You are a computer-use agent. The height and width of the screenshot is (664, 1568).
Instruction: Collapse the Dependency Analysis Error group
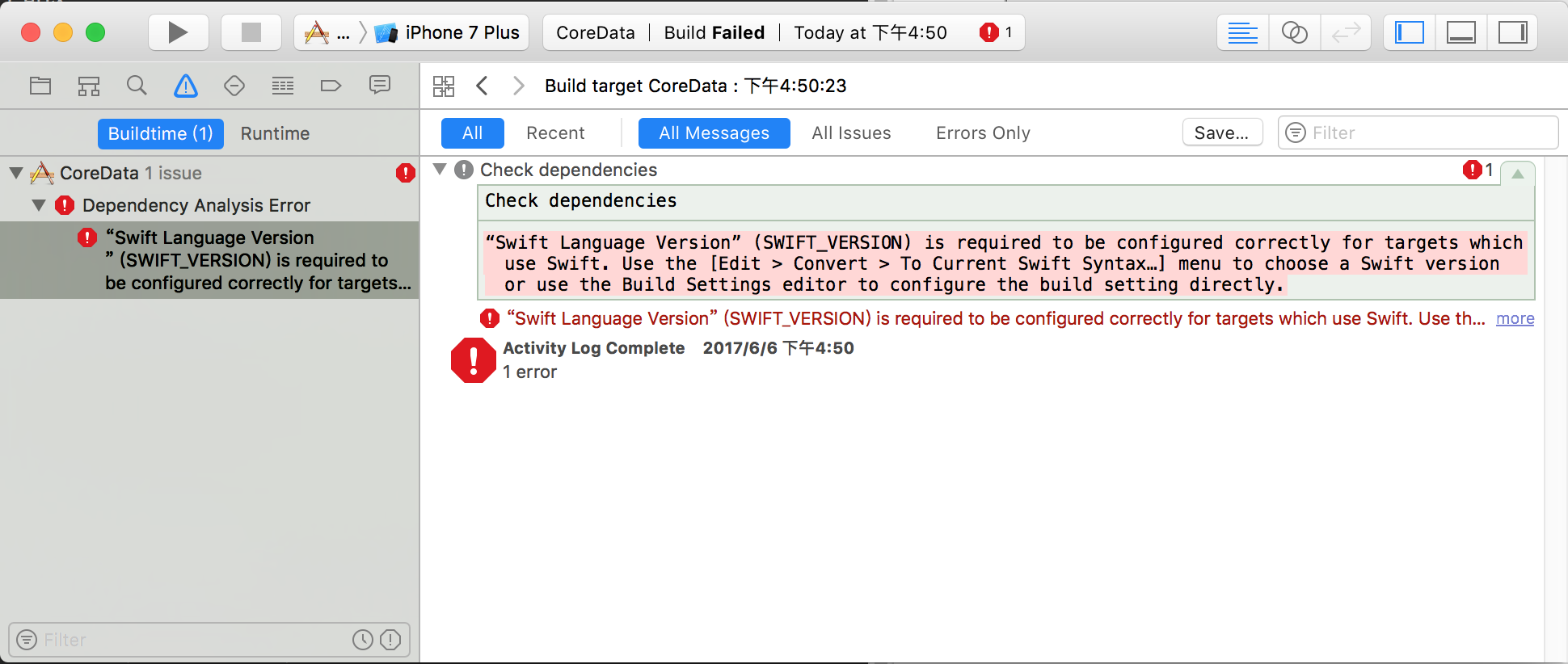pyautogui.click(x=39, y=205)
